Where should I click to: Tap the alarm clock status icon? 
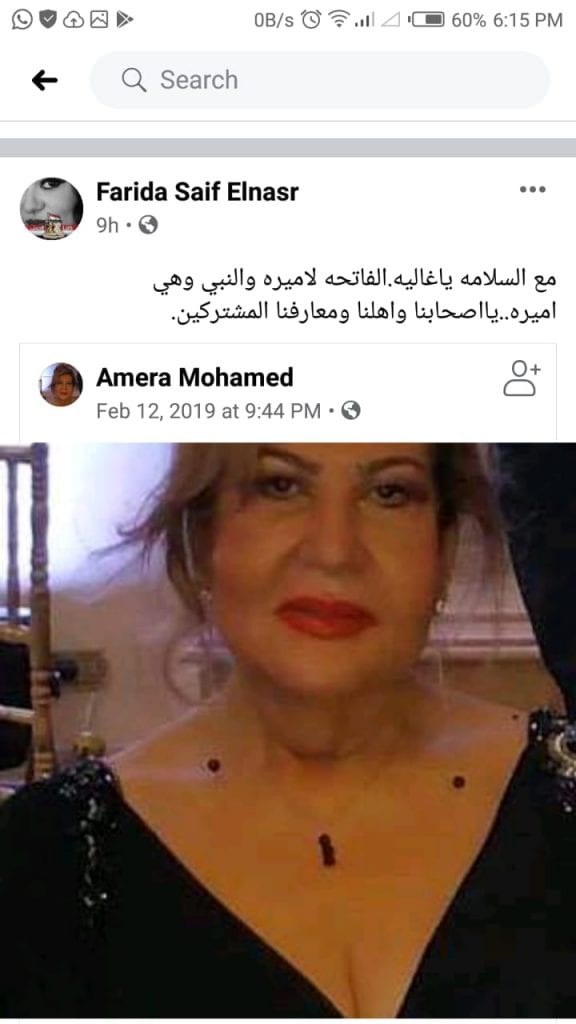[311, 20]
